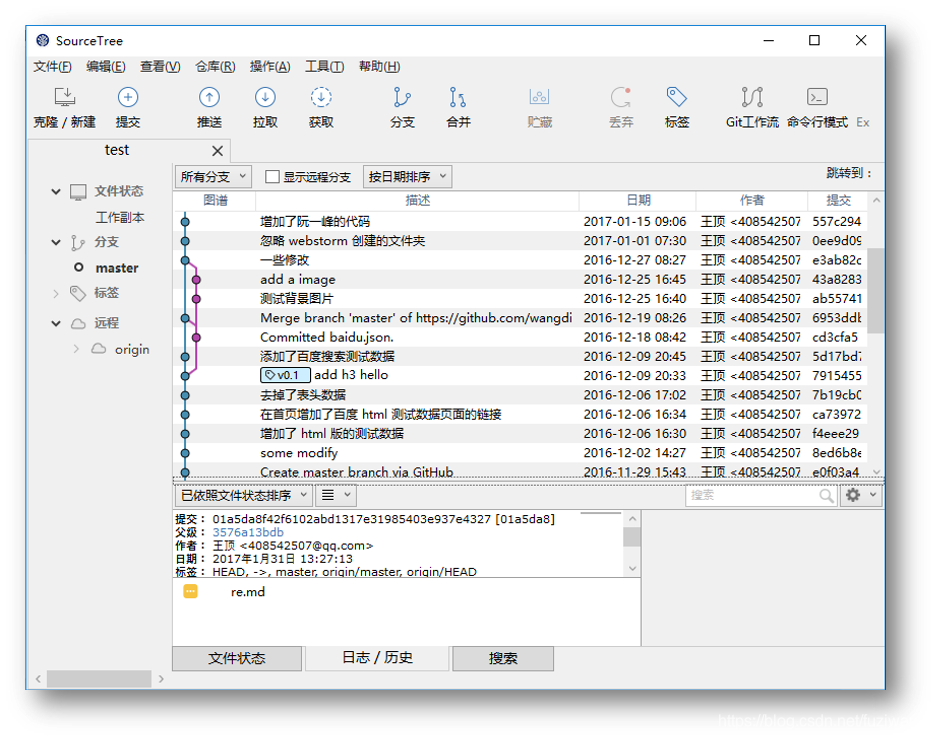Viewport: 936px width, 740px height.
Task: Collapse the 远程 sidebar section
Action: (x=56, y=323)
